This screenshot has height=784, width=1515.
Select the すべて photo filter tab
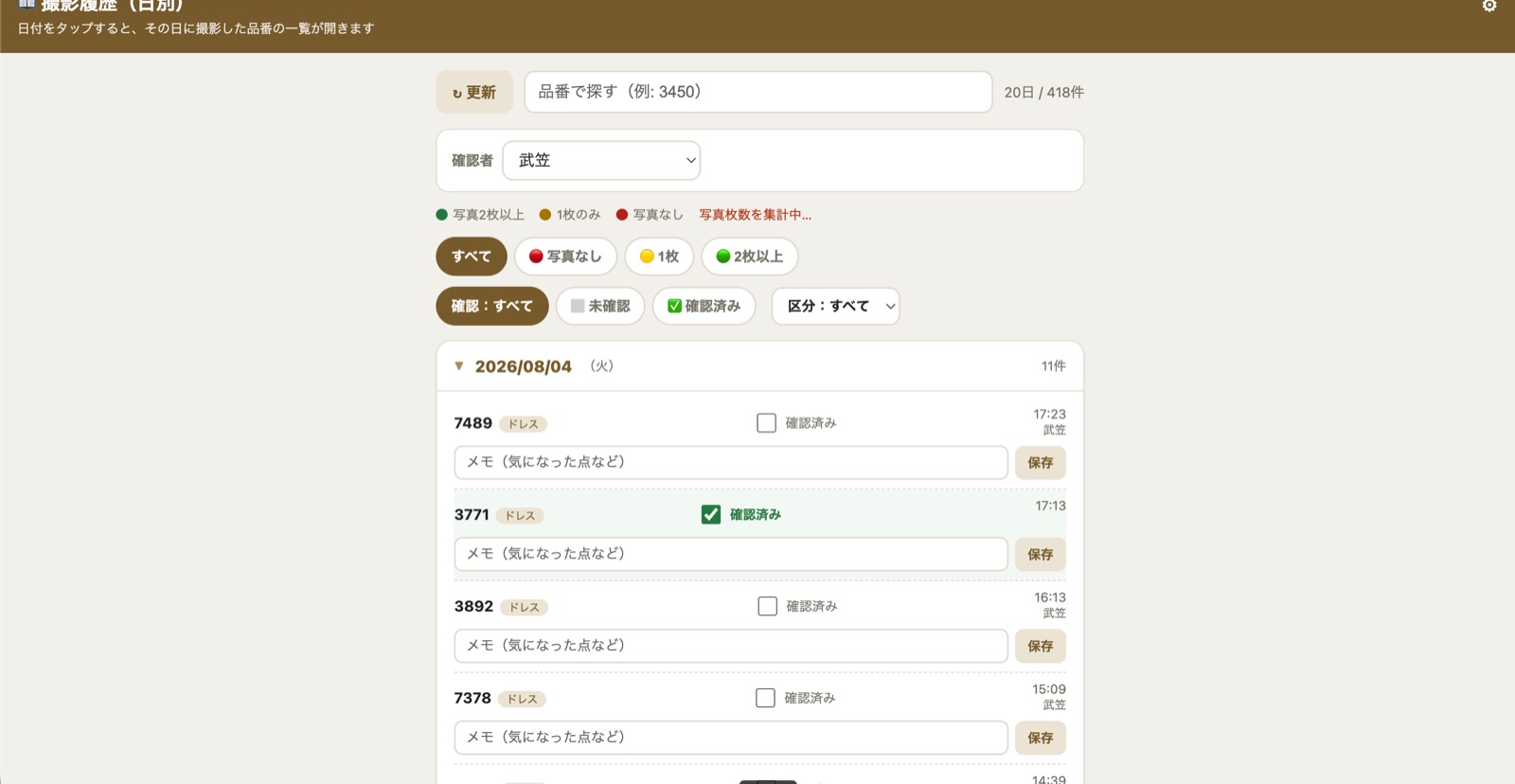(472, 257)
